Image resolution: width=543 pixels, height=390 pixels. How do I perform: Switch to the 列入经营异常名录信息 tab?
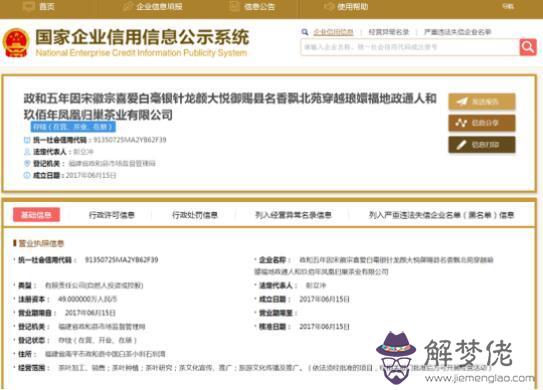click(x=293, y=215)
